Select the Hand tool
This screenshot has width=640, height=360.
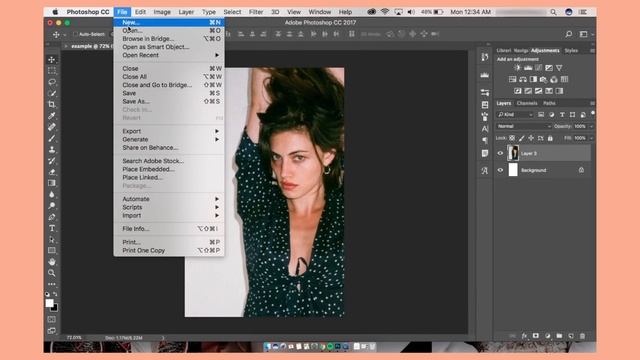52,262
